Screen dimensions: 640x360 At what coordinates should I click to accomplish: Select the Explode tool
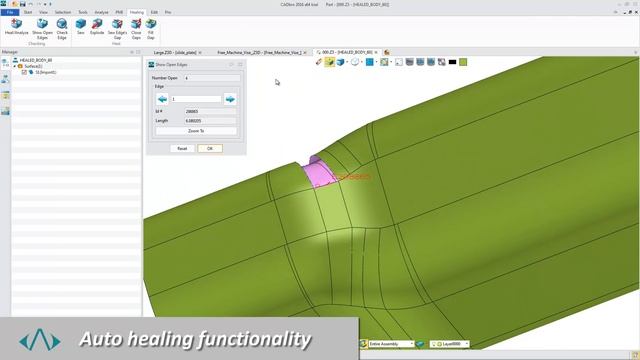97,27
